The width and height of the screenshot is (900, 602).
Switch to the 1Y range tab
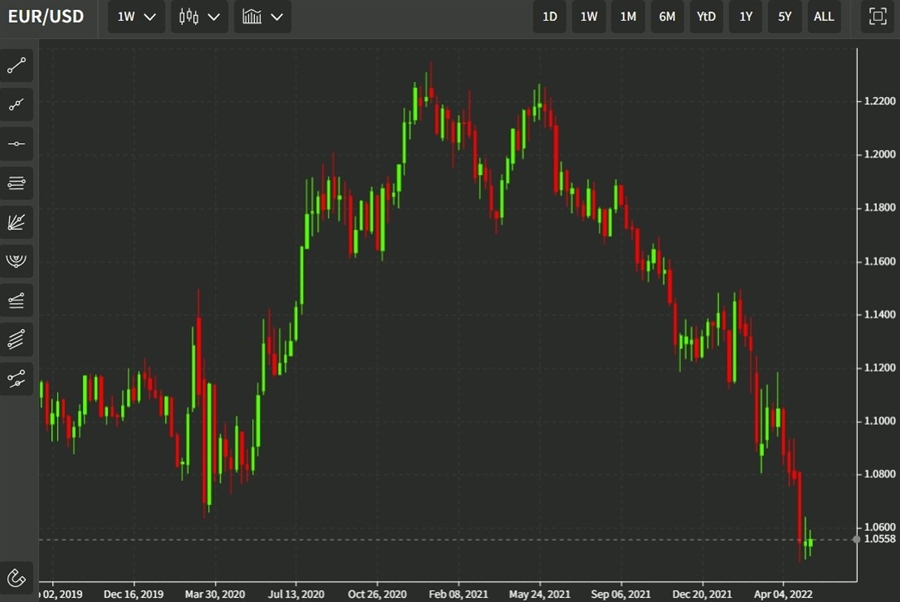click(745, 16)
